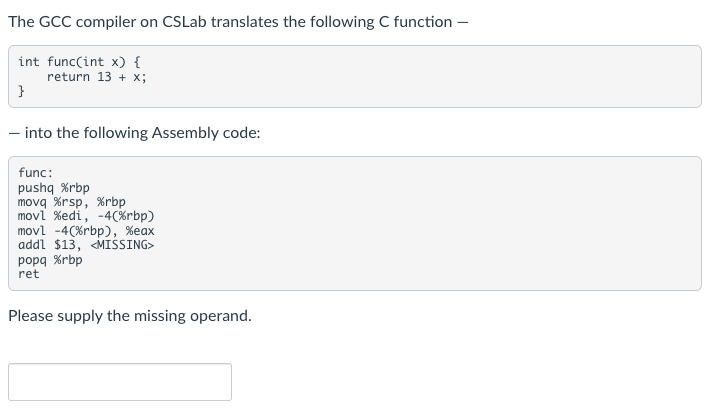
Task: Click the '$13' immediate value in addl
Action: click(67, 245)
